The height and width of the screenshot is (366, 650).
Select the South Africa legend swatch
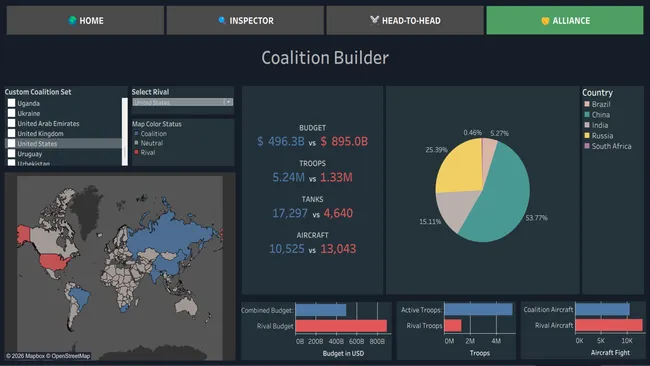pos(587,146)
